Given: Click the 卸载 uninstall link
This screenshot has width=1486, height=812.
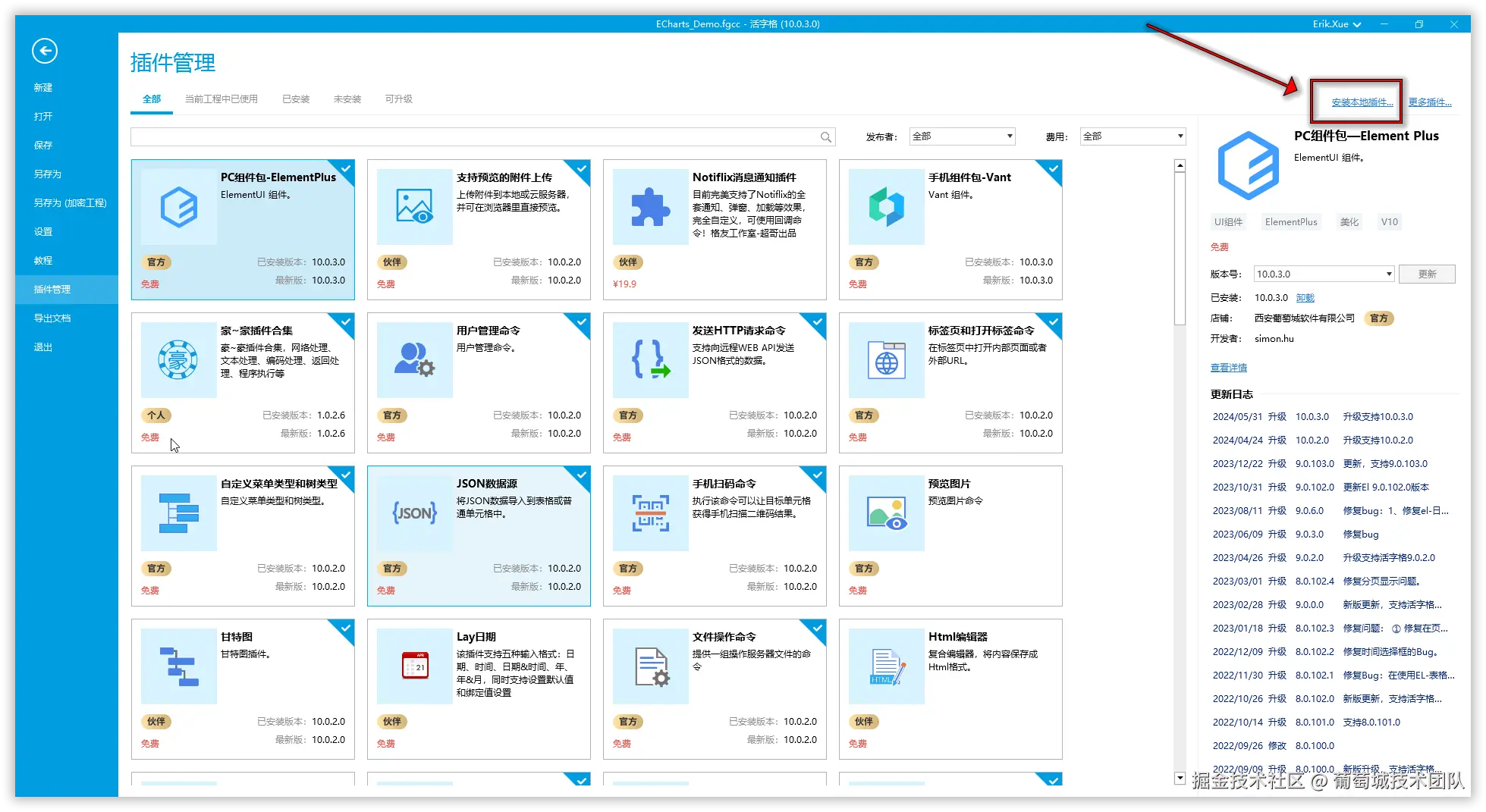Looking at the screenshot, I should coord(1305,298).
